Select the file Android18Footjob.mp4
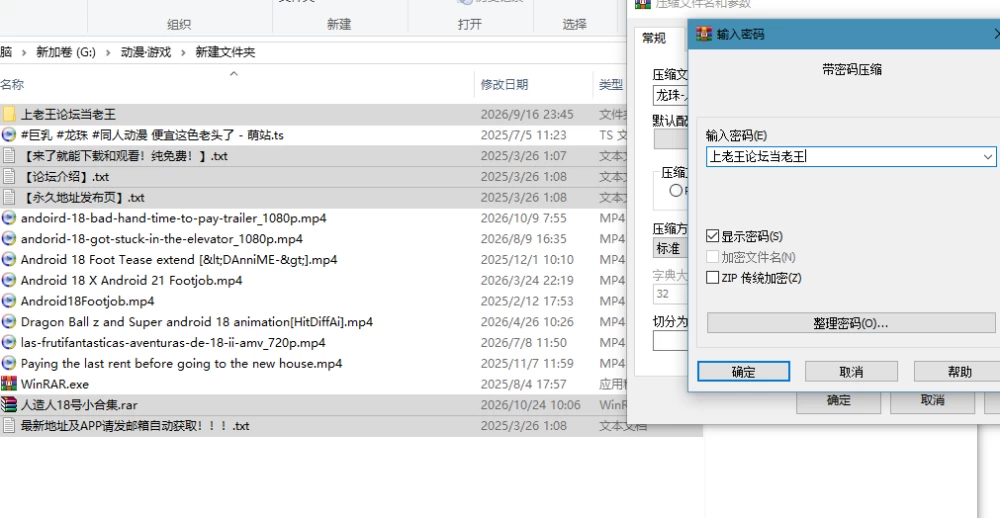 pos(87,301)
